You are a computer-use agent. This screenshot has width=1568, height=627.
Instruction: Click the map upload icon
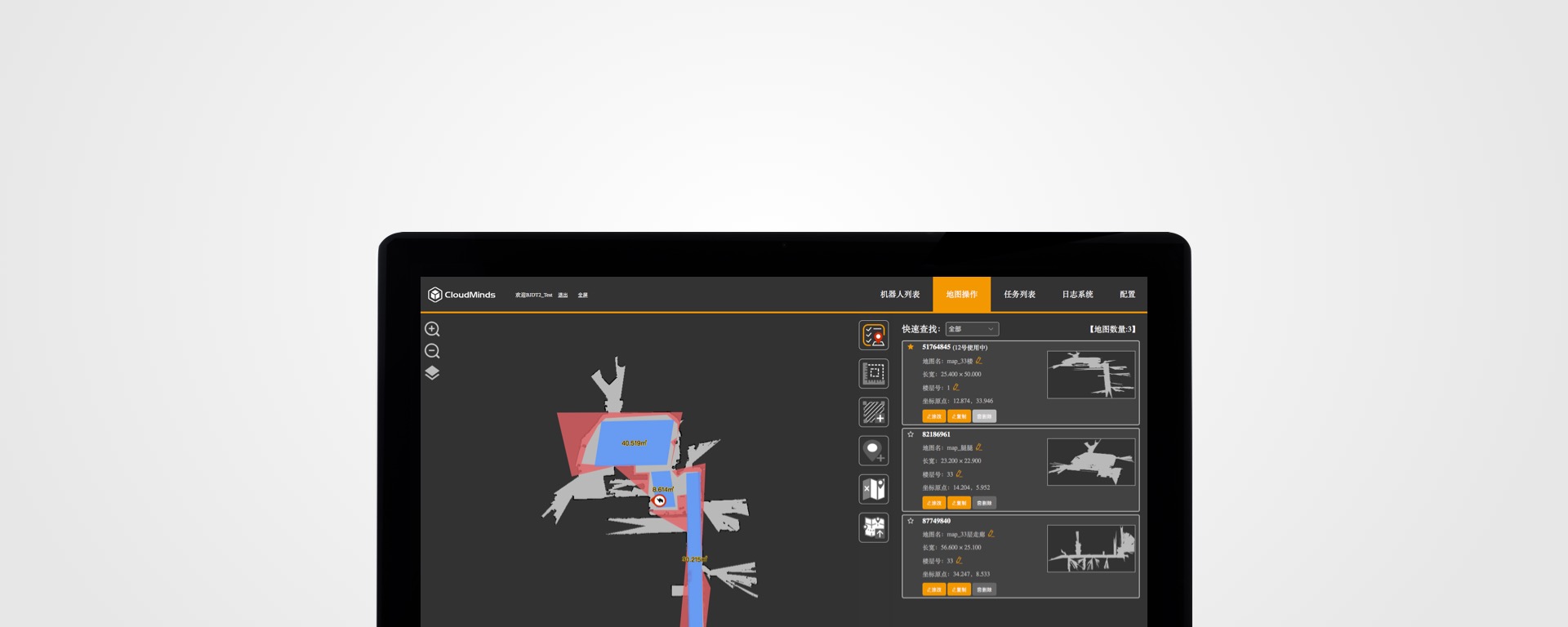click(873, 527)
